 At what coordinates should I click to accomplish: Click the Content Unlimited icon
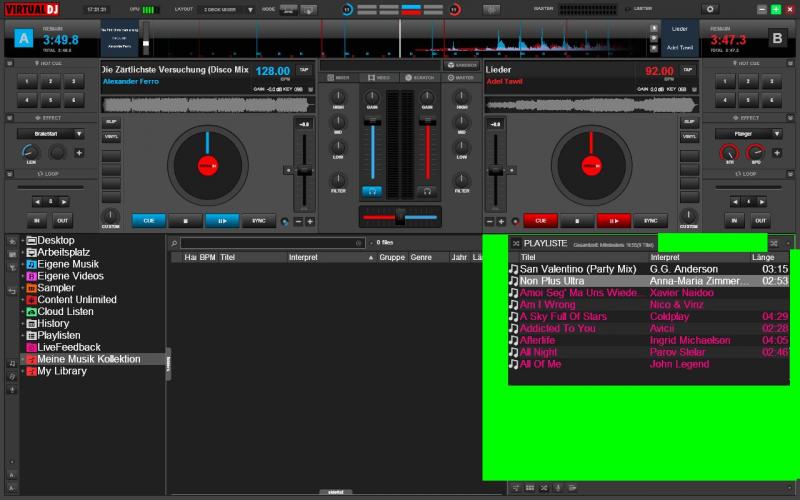pyautogui.click(x=32, y=300)
